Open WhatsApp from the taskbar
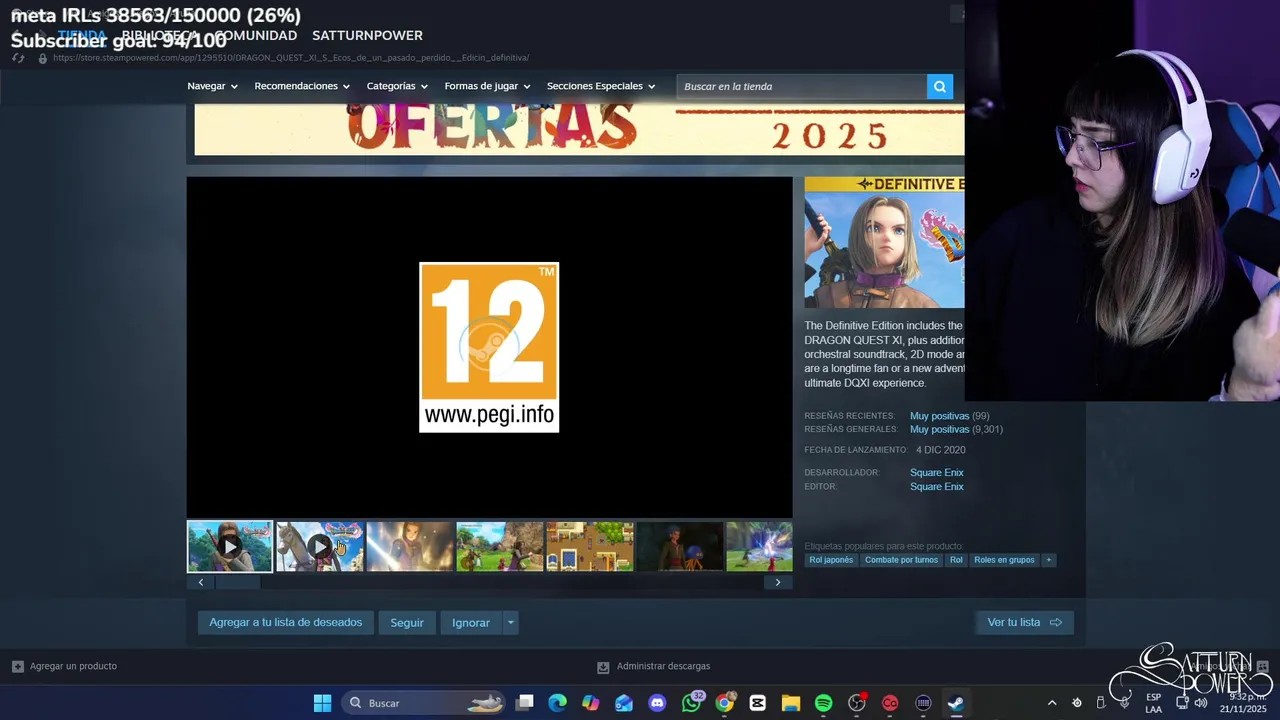The width and height of the screenshot is (1280, 720). 691,703
